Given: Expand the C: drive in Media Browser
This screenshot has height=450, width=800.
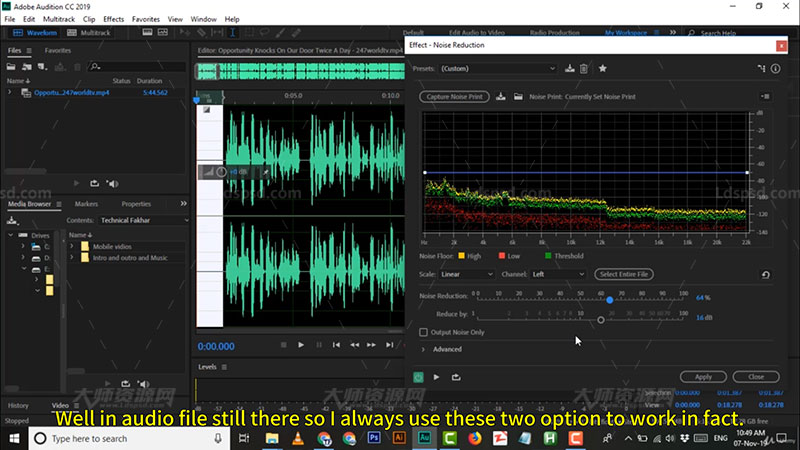Looking at the screenshot, I should (x=22, y=246).
